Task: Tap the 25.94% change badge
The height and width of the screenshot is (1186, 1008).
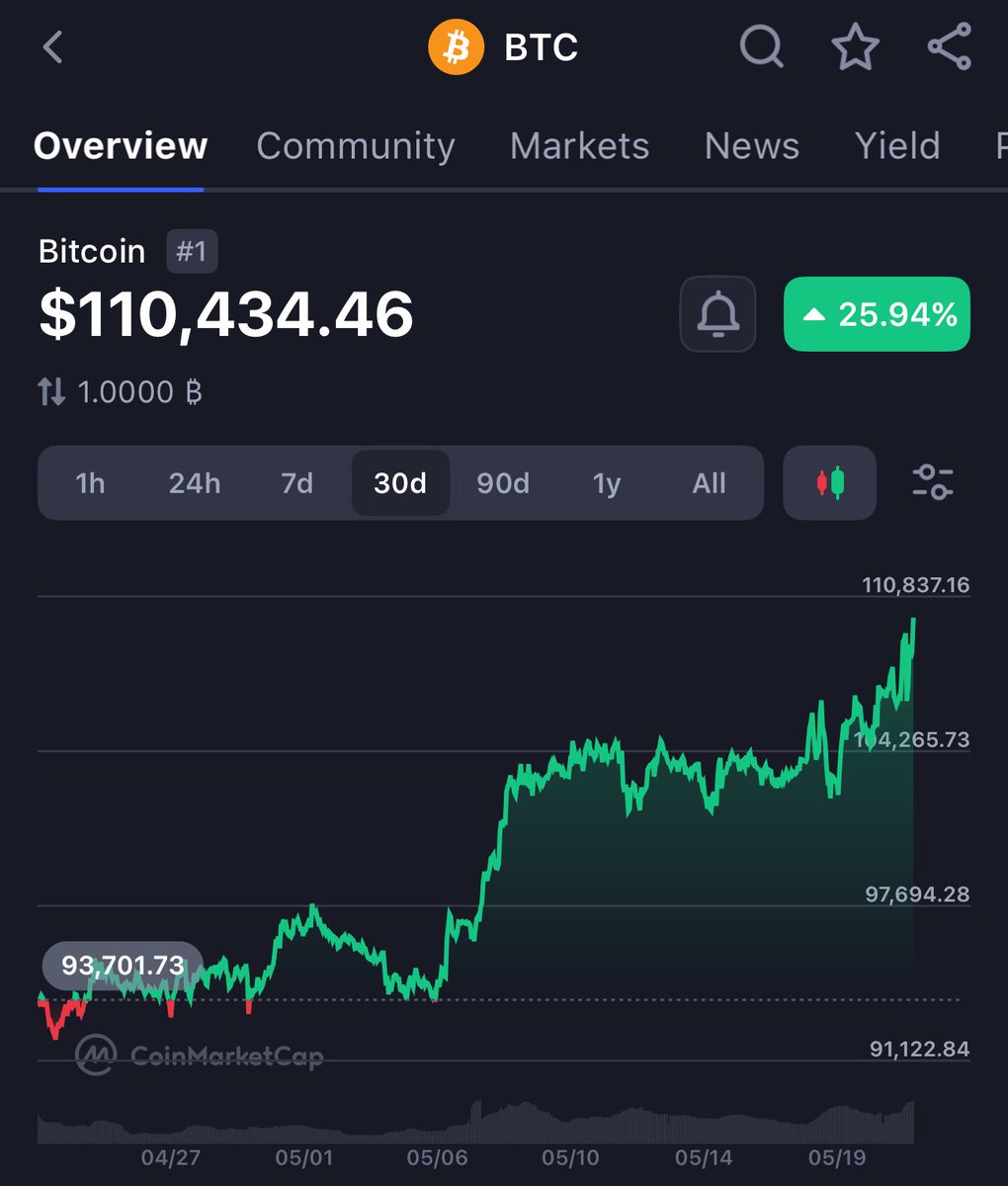Action: [x=877, y=314]
